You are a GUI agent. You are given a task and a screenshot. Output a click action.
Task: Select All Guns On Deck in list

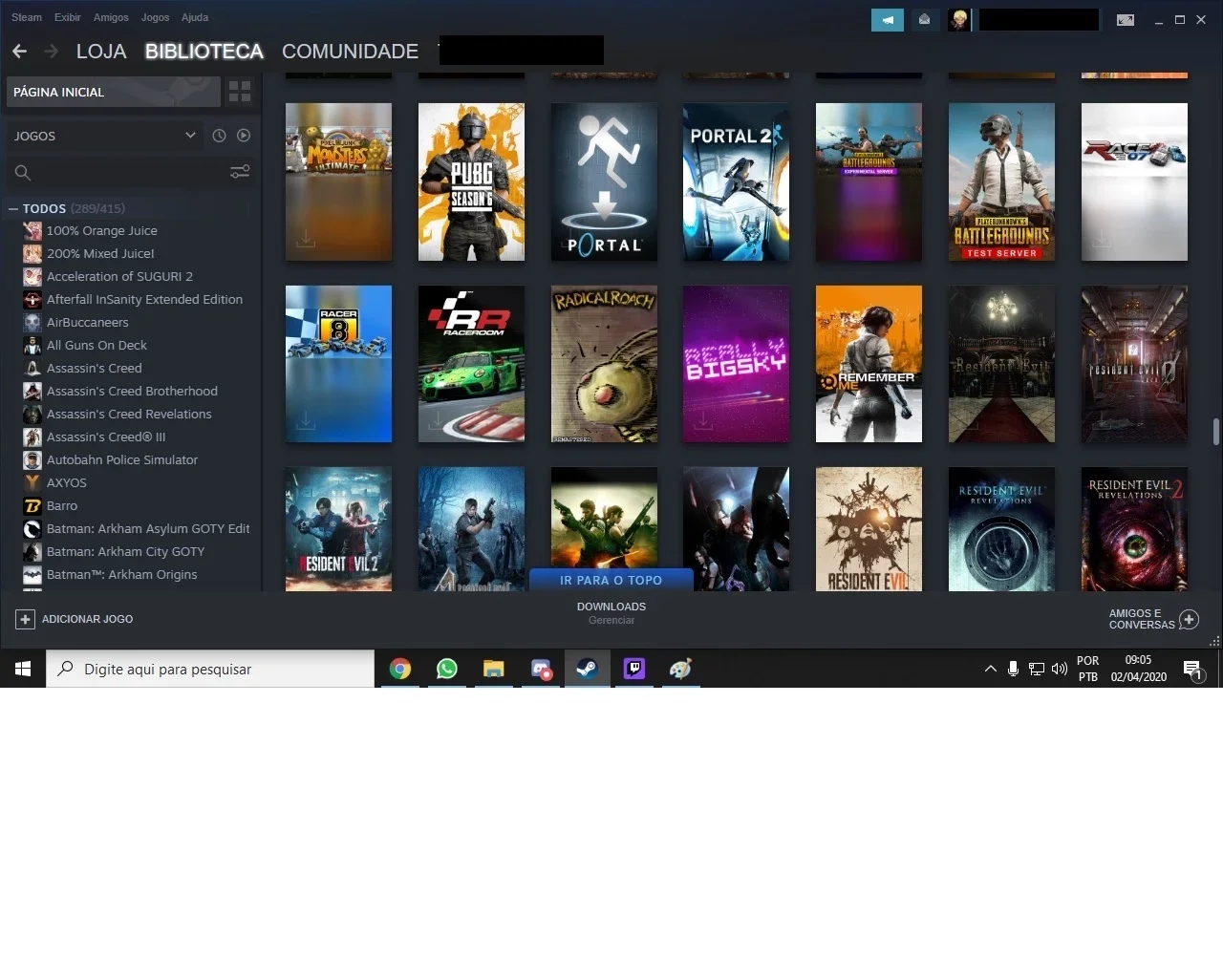(x=97, y=345)
